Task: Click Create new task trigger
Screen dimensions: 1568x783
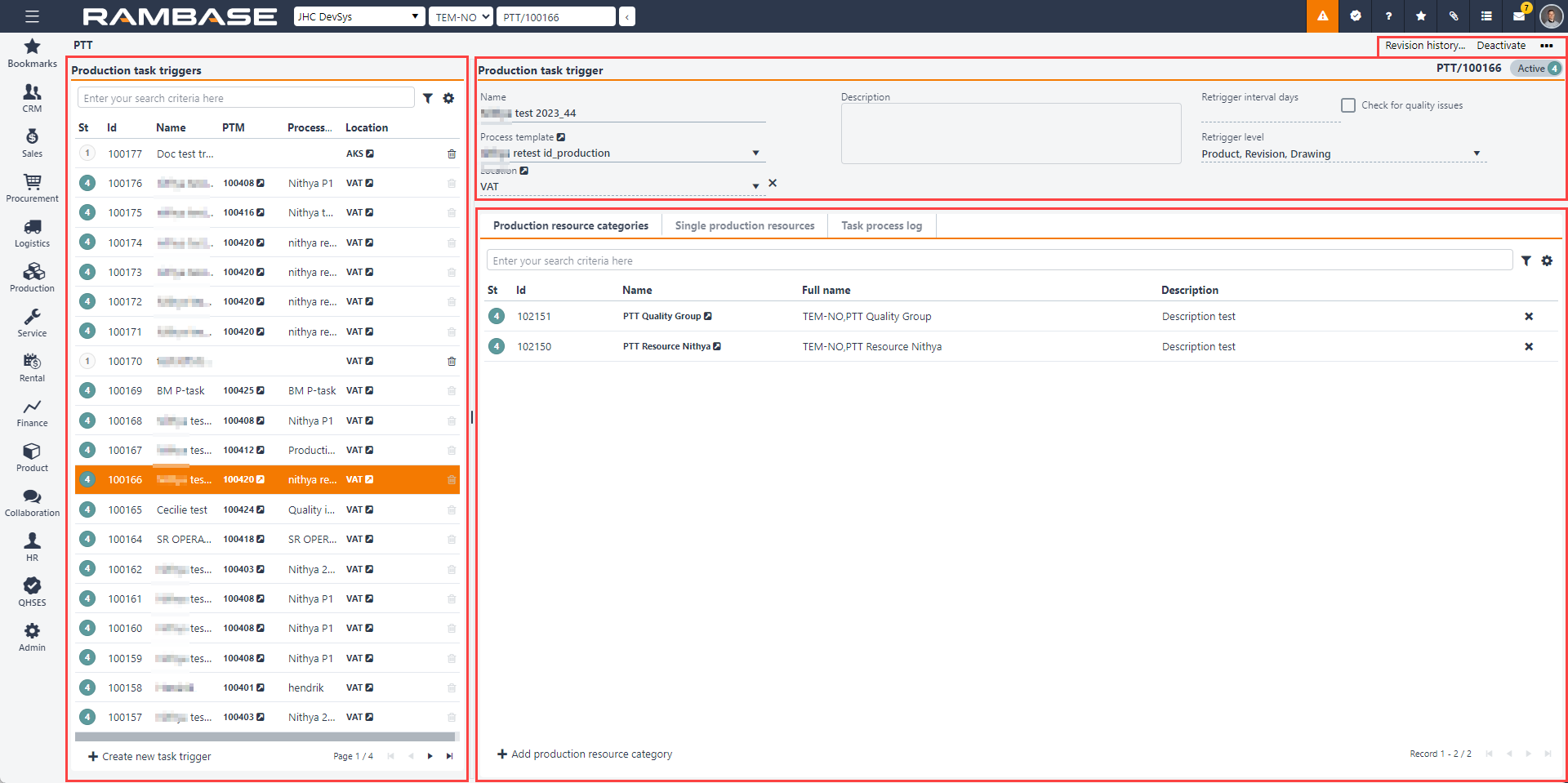Action: click(149, 756)
